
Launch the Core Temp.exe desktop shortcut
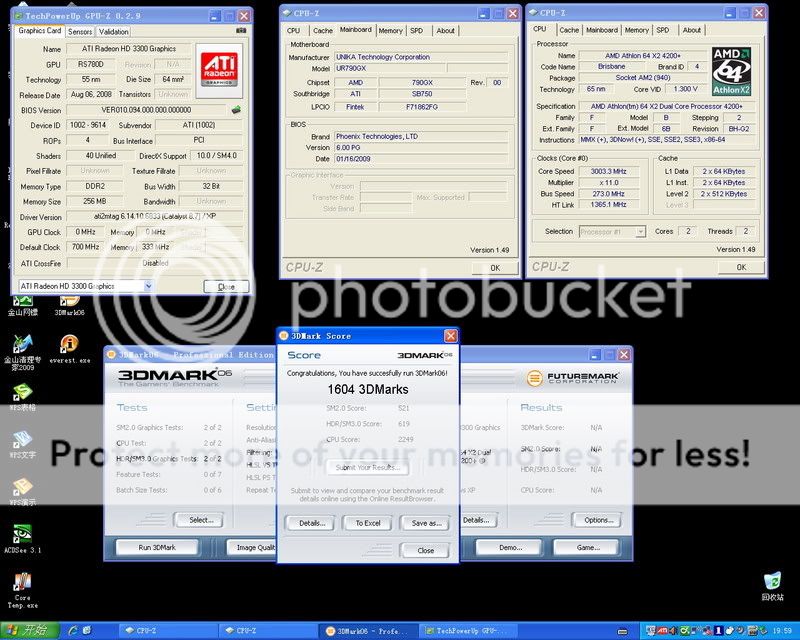click(x=21, y=586)
